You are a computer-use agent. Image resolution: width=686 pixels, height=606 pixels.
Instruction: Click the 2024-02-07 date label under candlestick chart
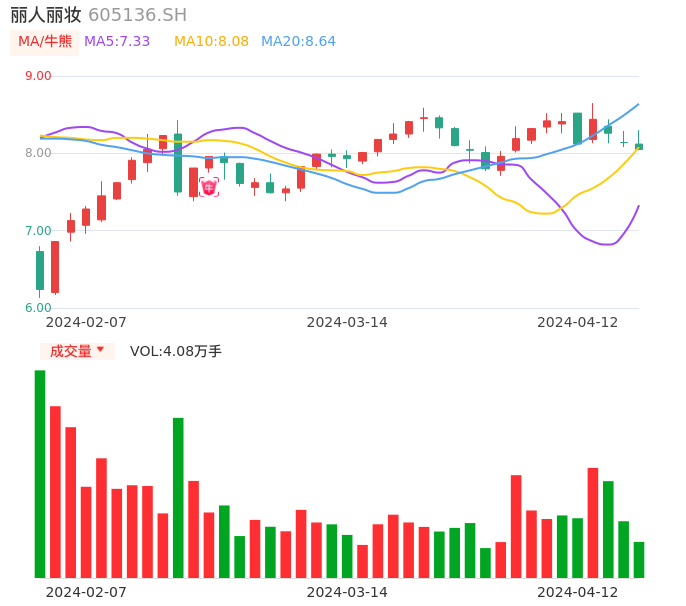(x=86, y=322)
